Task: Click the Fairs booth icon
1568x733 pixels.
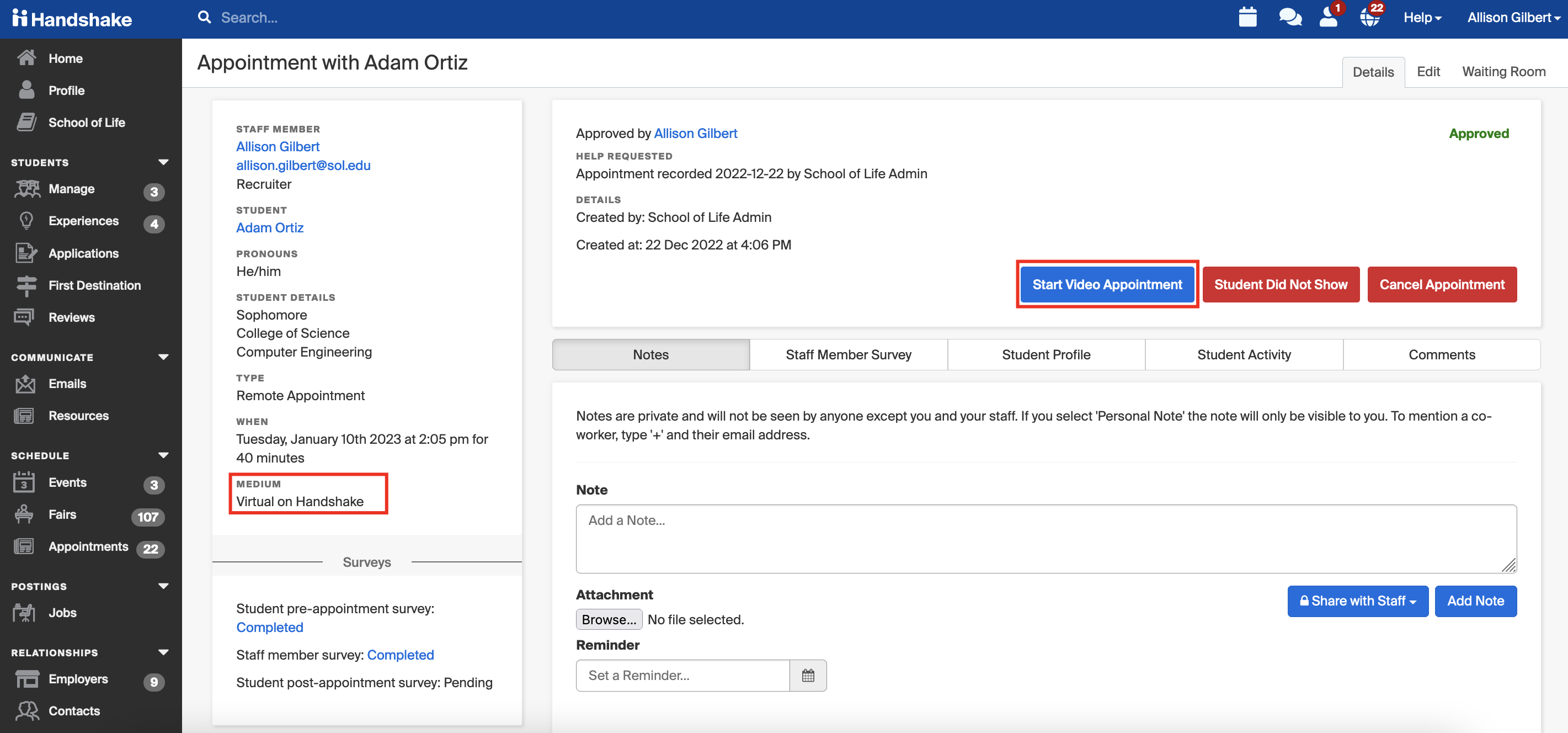Action: 24,514
